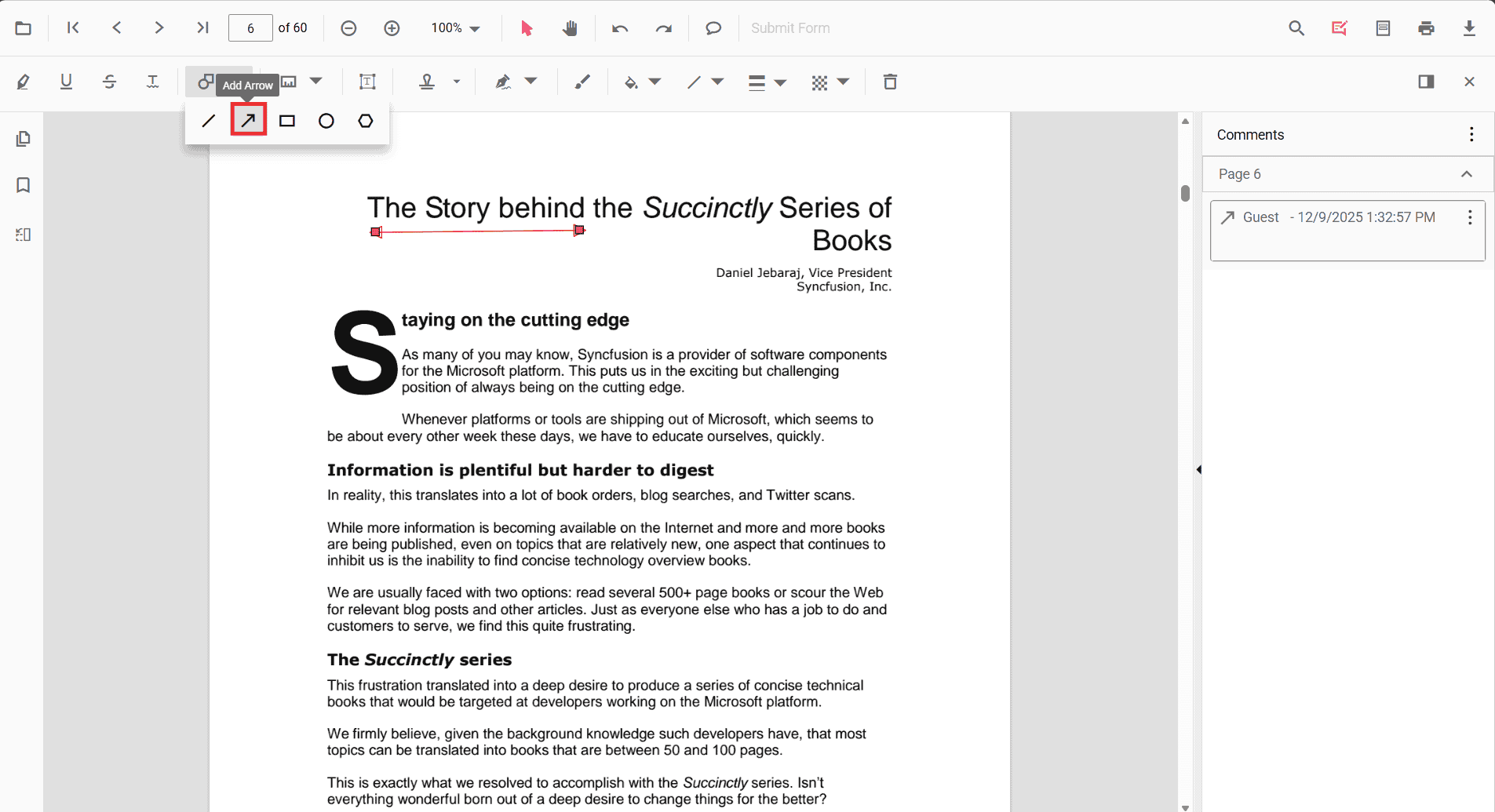This screenshot has height=812, width=1495.
Task: Open the Comments panel options menu
Action: coord(1471,134)
